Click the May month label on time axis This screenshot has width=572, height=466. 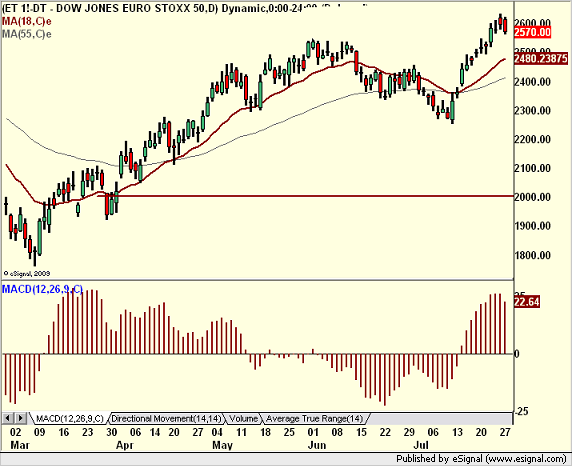pos(222,445)
